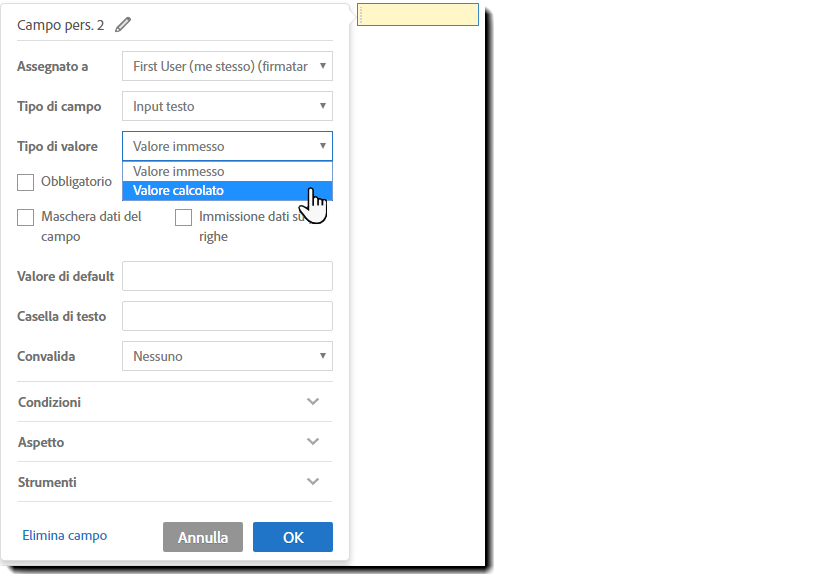The image size is (830, 574).
Task: Click the pencil edit icon beside Campo pers. 2
Action: pos(123,25)
